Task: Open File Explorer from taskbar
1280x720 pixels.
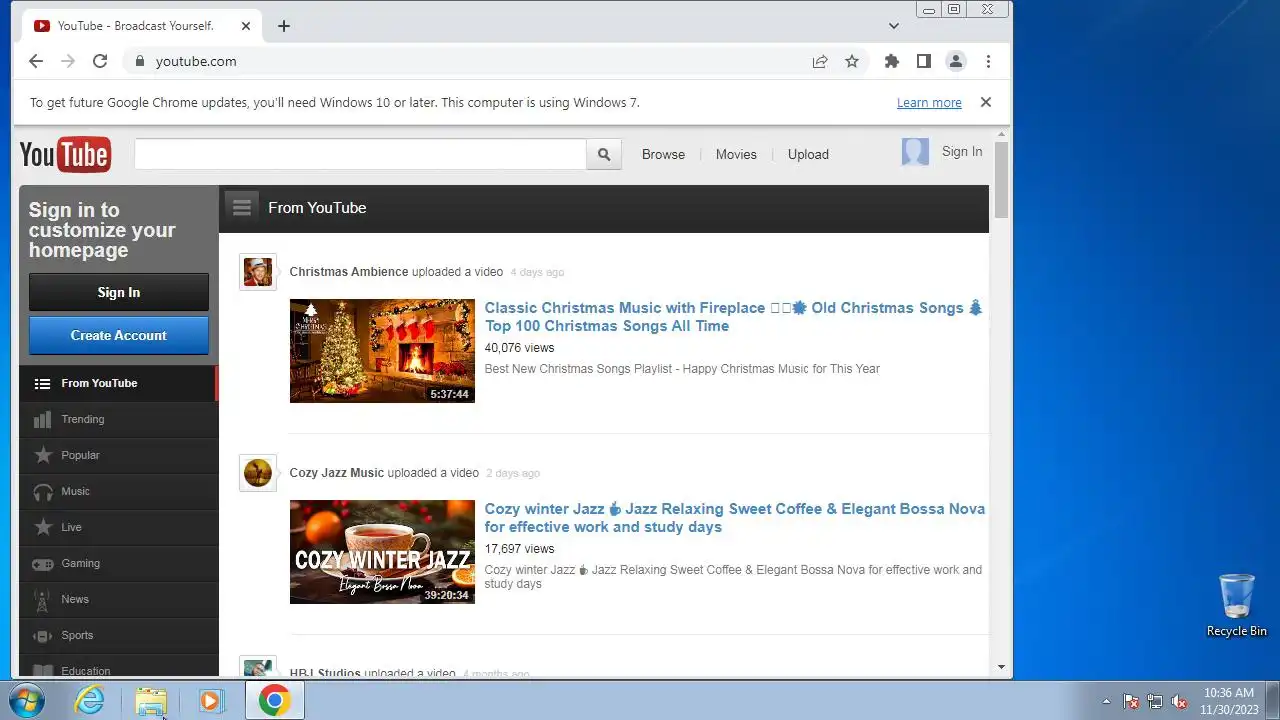Action: point(151,701)
